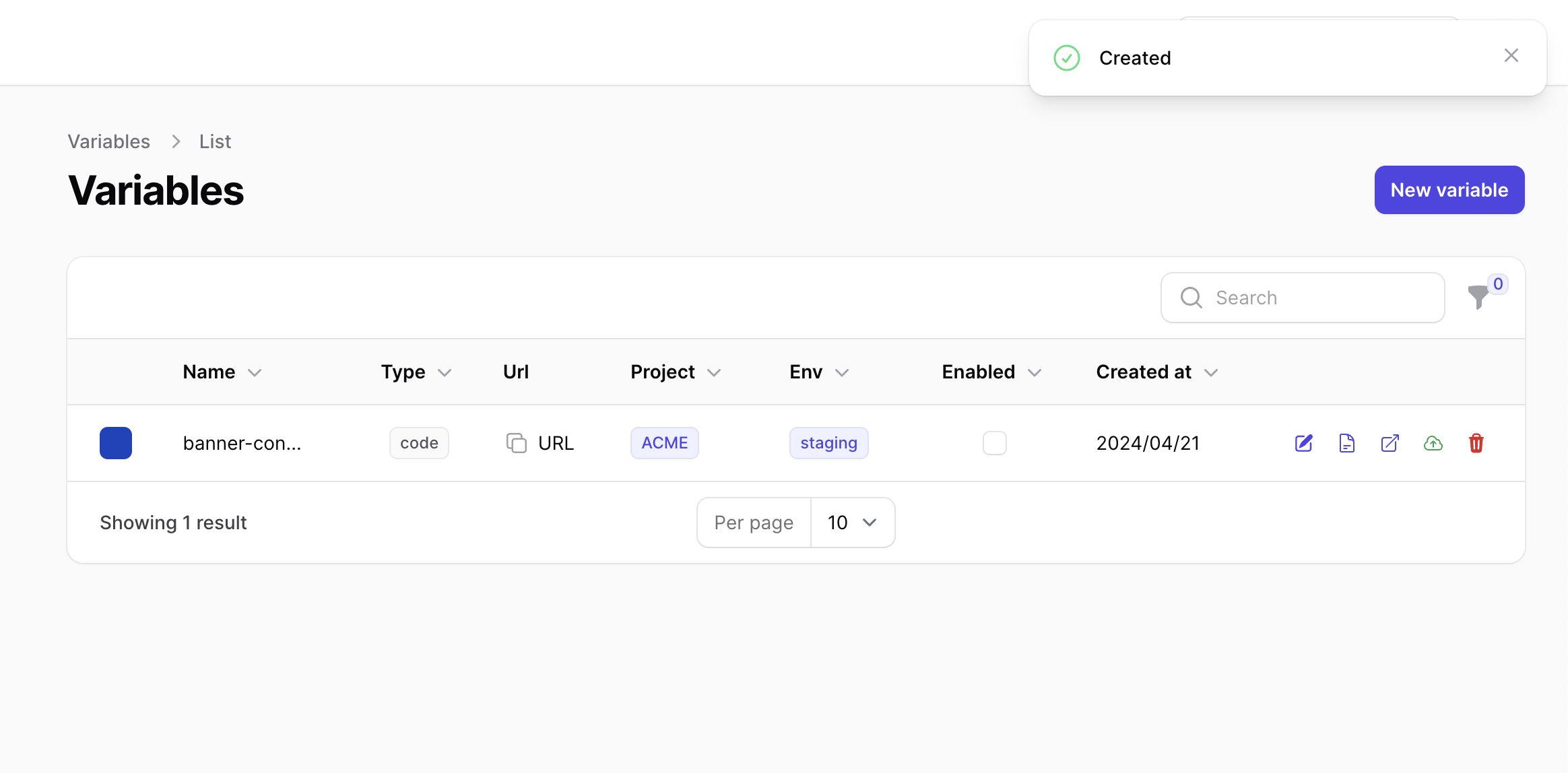
Task: Click the Showing 1 result text
Action: click(173, 523)
